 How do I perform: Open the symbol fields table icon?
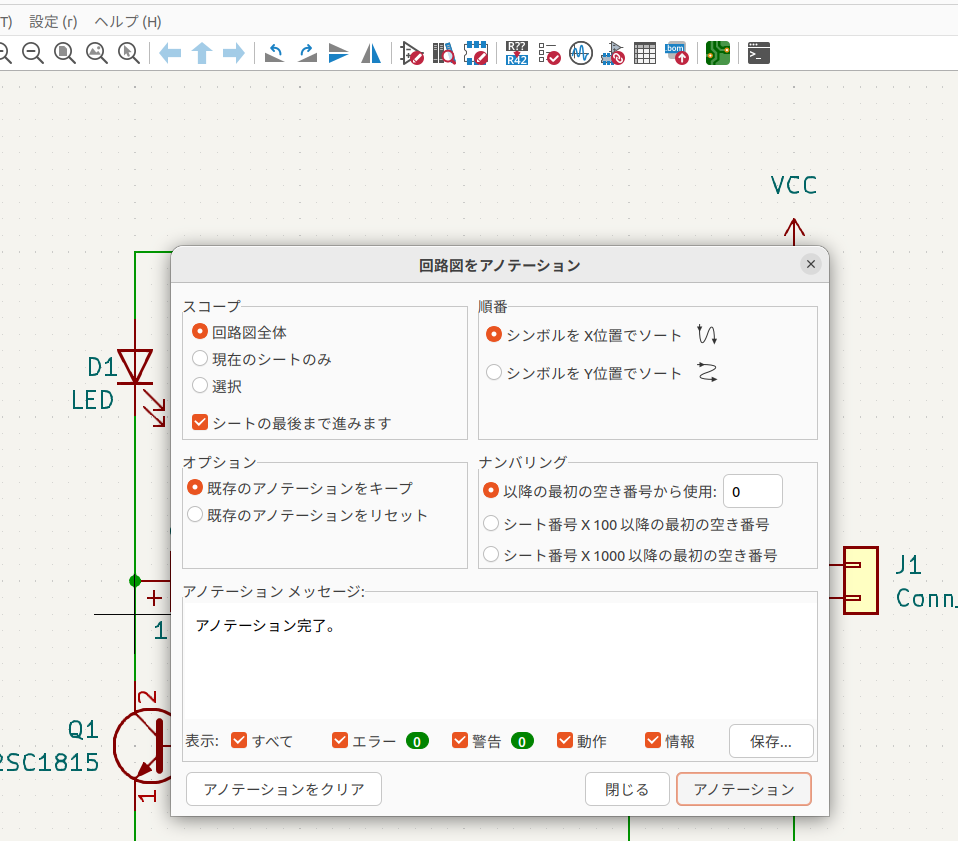click(x=645, y=54)
